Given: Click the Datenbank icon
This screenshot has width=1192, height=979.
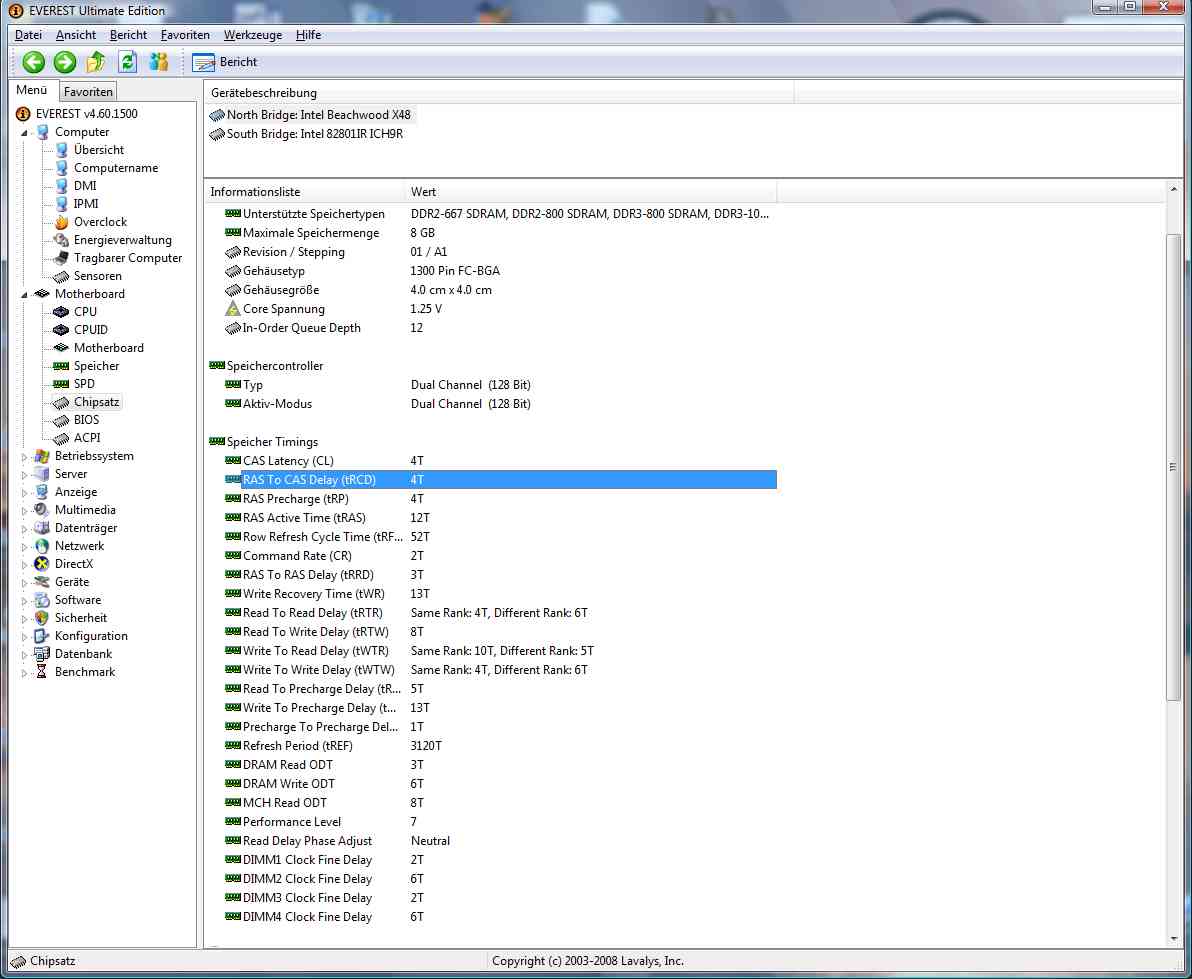Looking at the screenshot, I should pyautogui.click(x=43, y=654).
